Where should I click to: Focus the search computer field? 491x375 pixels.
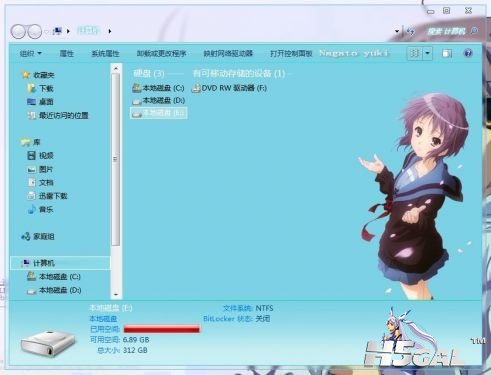[447, 31]
